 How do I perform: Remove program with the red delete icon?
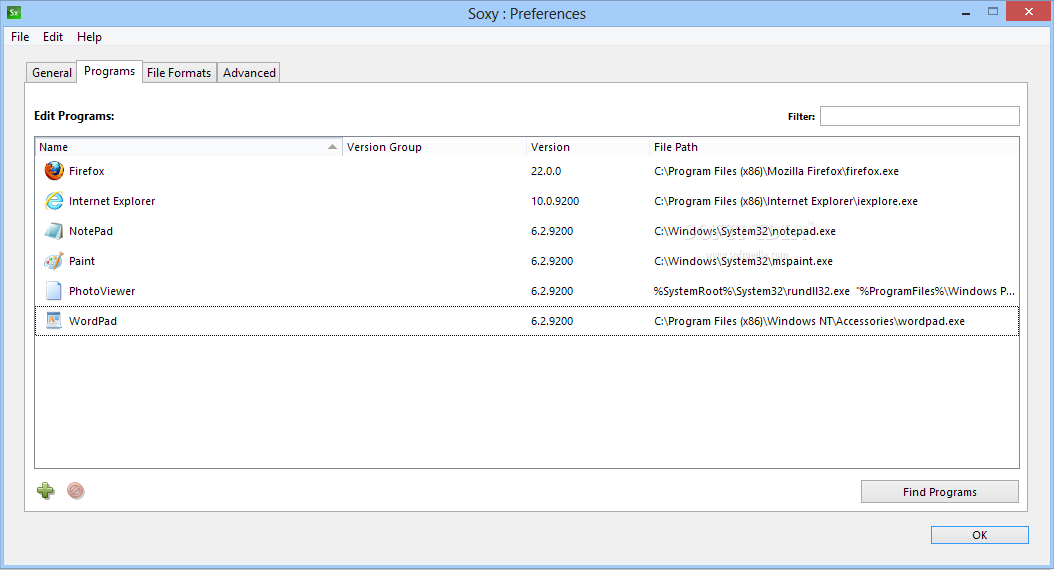coord(75,491)
